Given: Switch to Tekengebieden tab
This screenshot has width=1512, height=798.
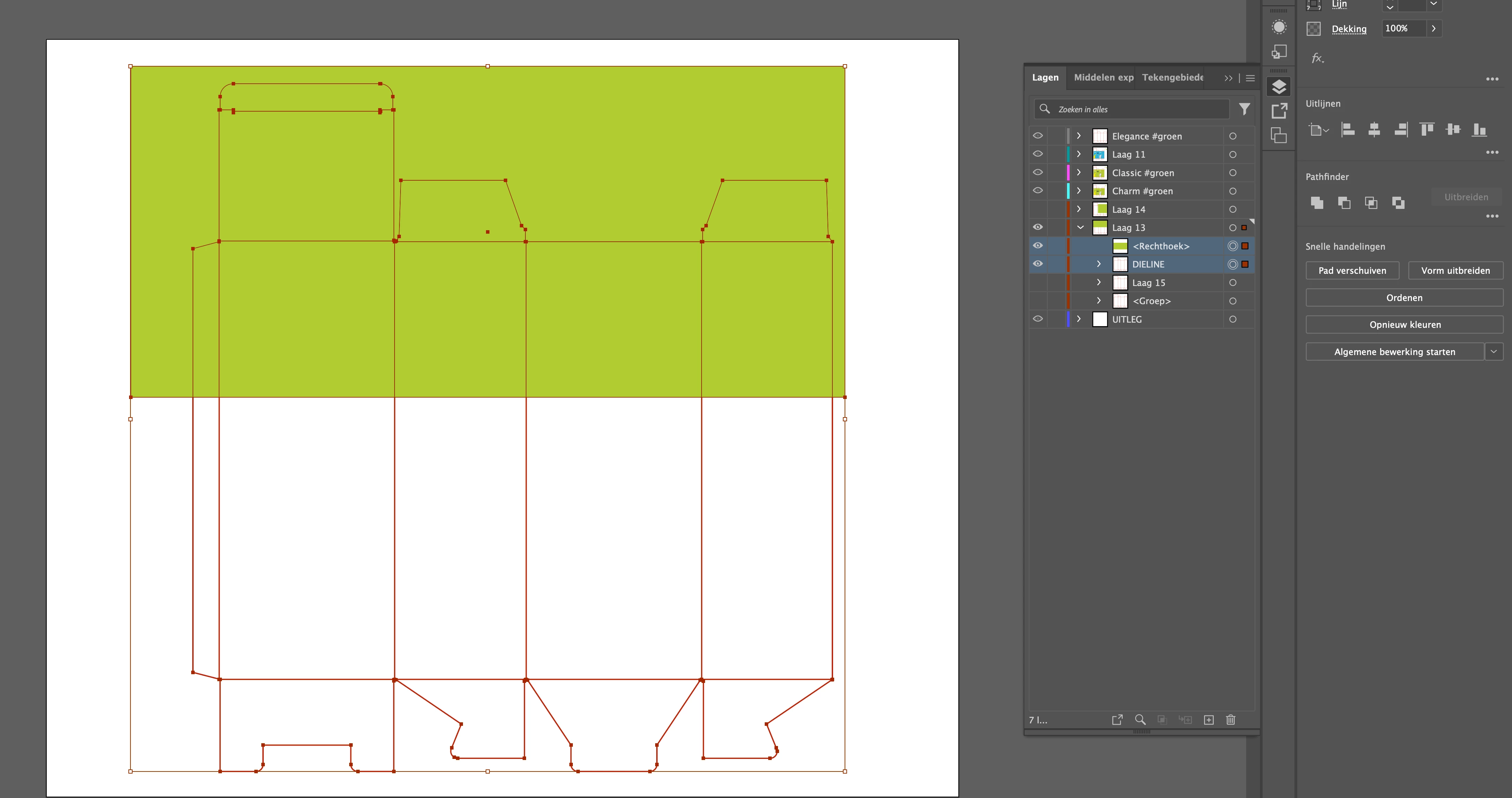Looking at the screenshot, I should [1172, 77].
